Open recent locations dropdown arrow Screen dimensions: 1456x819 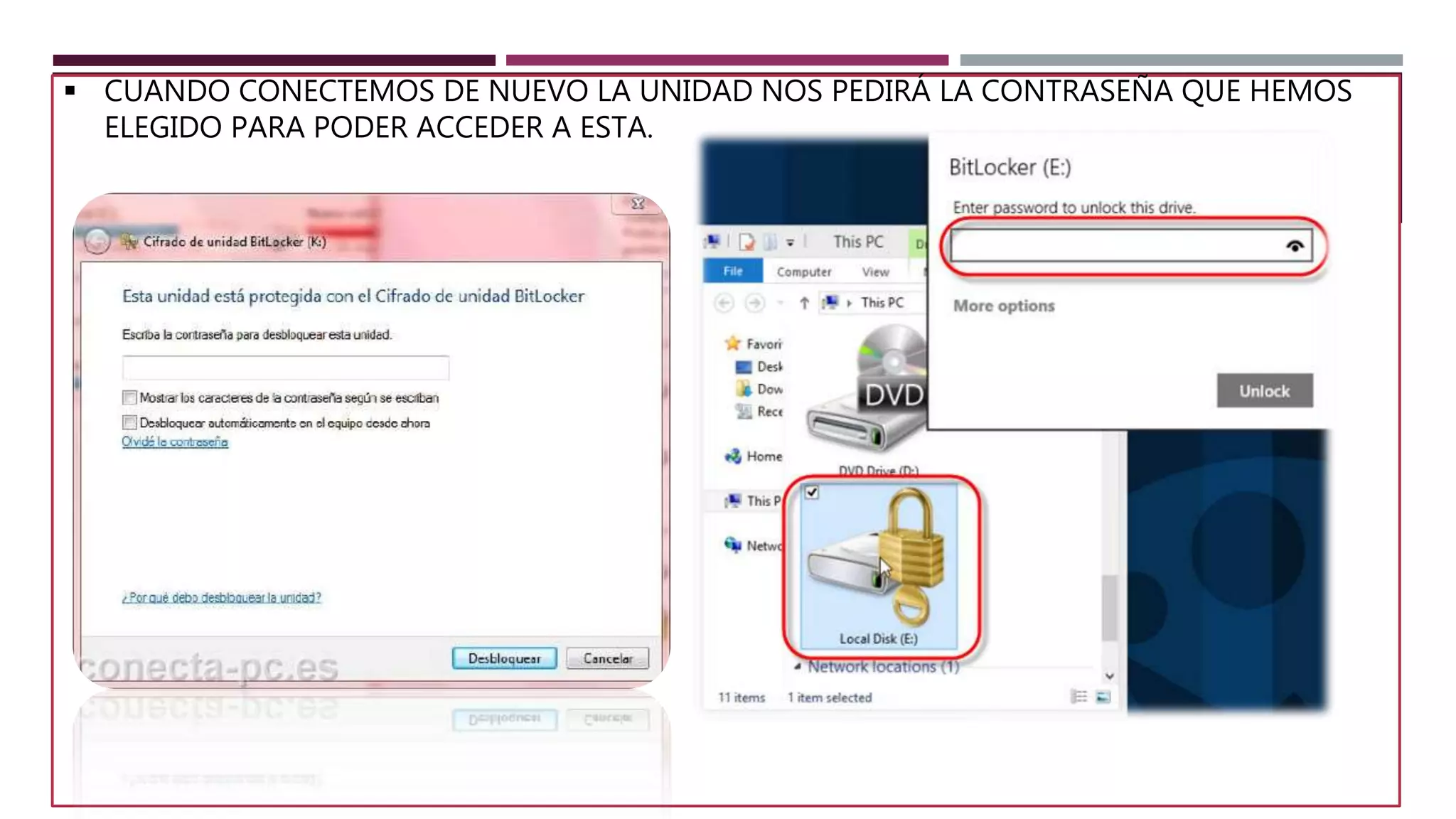point(780,304)
